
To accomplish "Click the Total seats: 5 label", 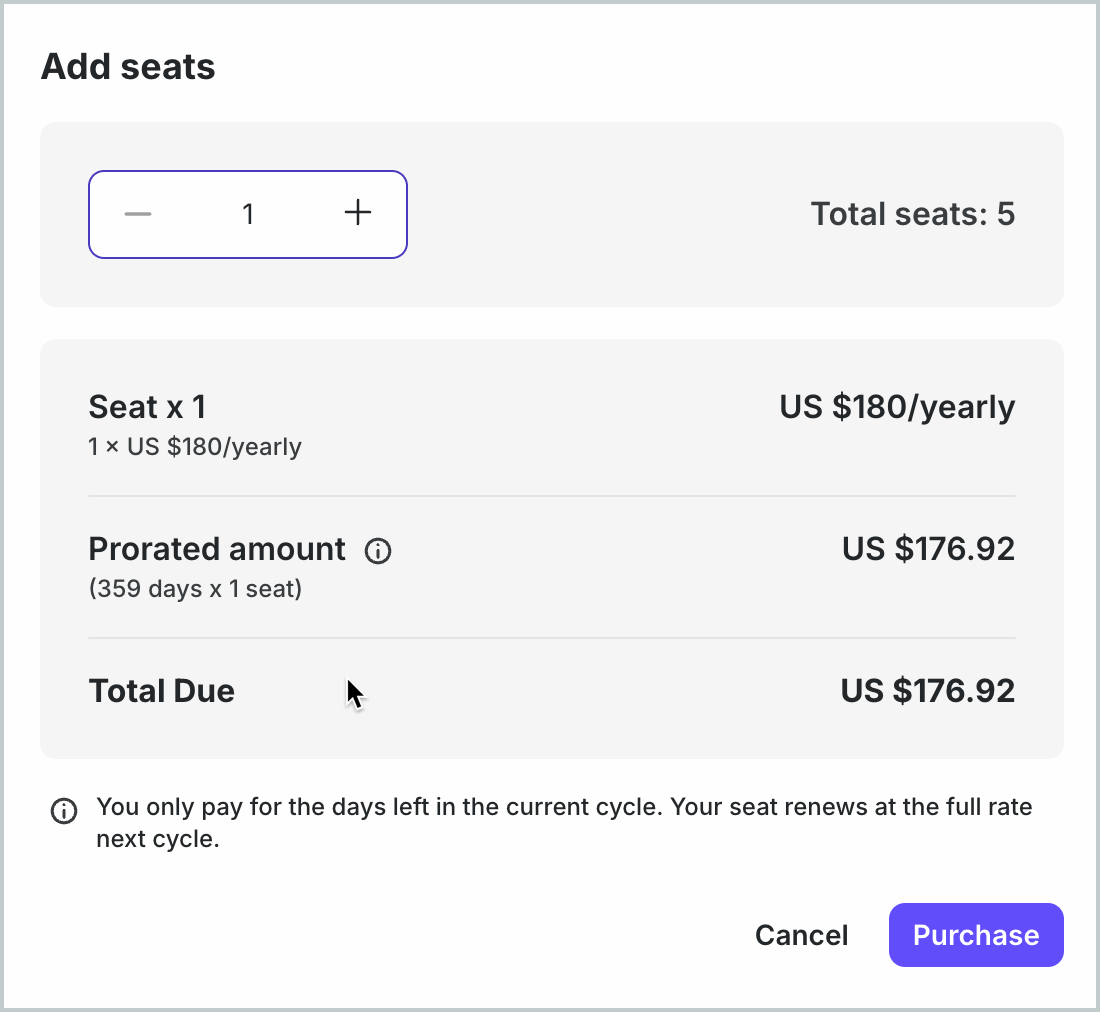I will (x=913, y=214).
